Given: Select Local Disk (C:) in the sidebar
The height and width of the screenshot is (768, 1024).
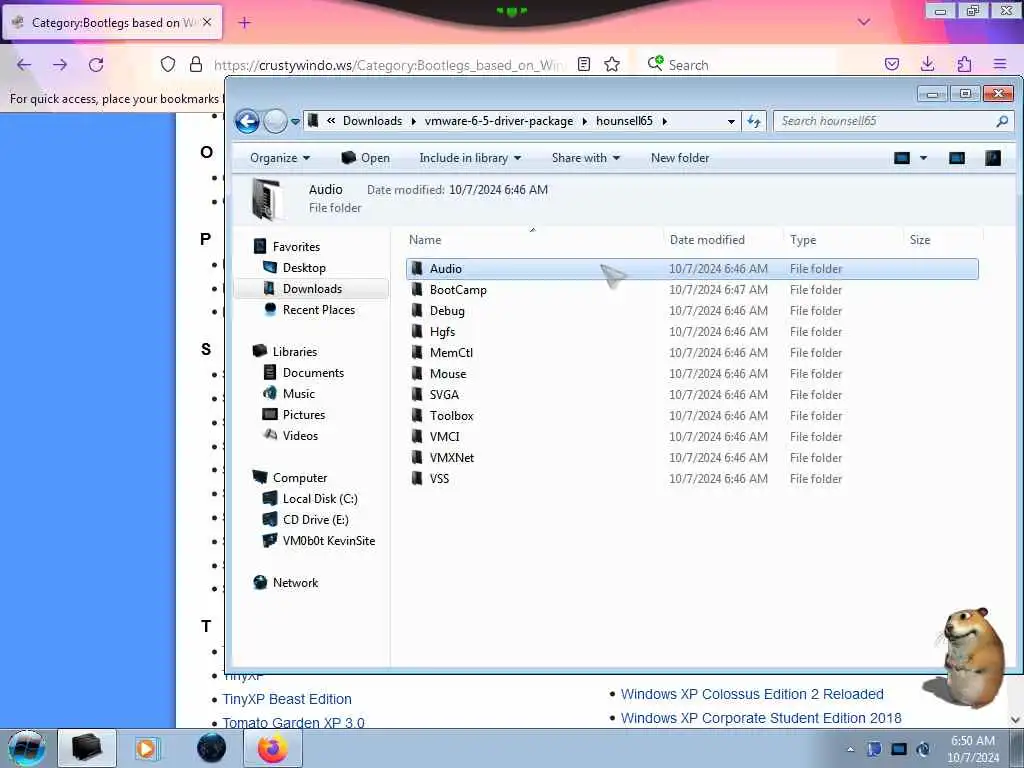Looking at the screenshot, I should click(x=319, y=499).
